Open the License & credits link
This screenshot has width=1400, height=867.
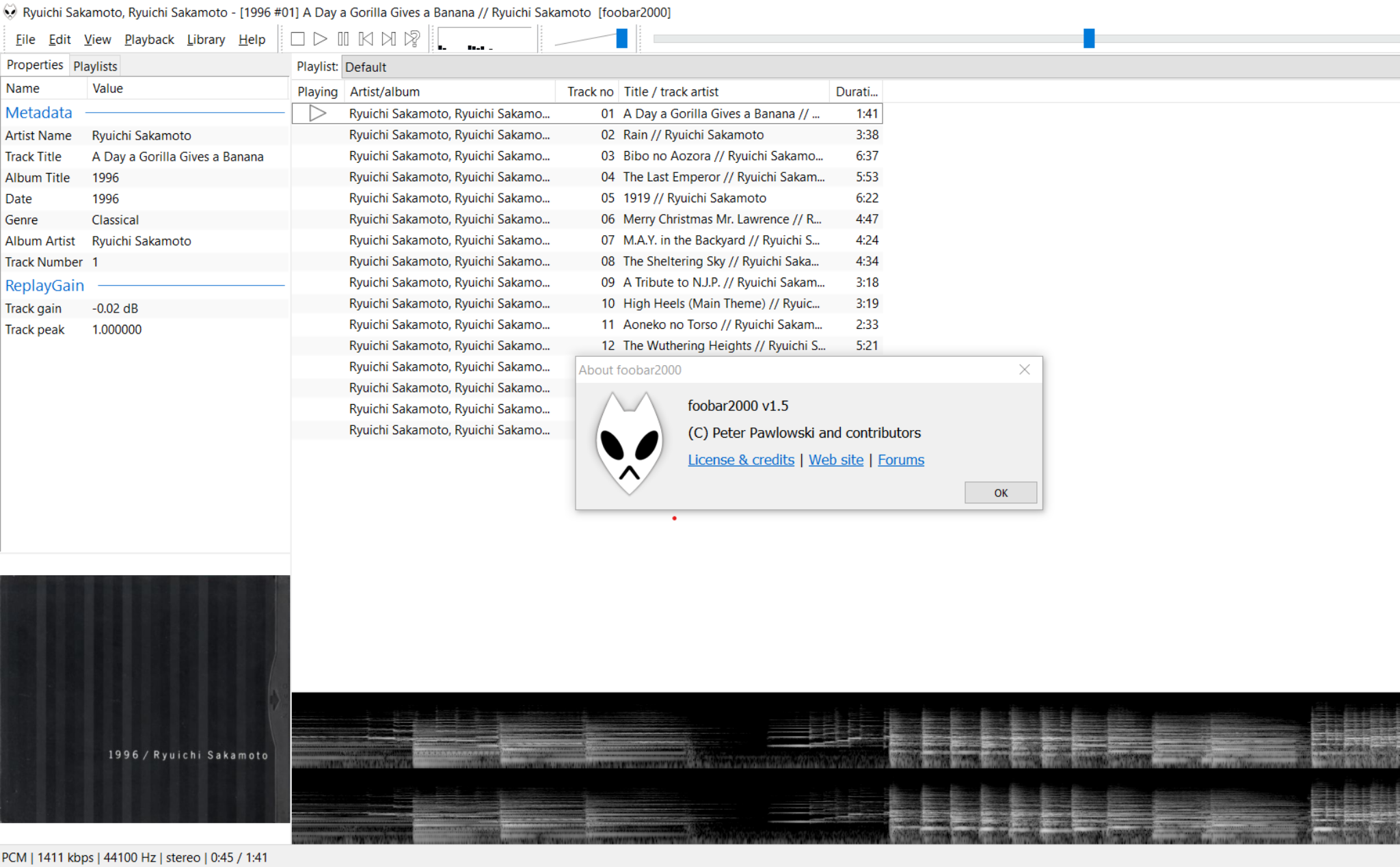(740, 459)
